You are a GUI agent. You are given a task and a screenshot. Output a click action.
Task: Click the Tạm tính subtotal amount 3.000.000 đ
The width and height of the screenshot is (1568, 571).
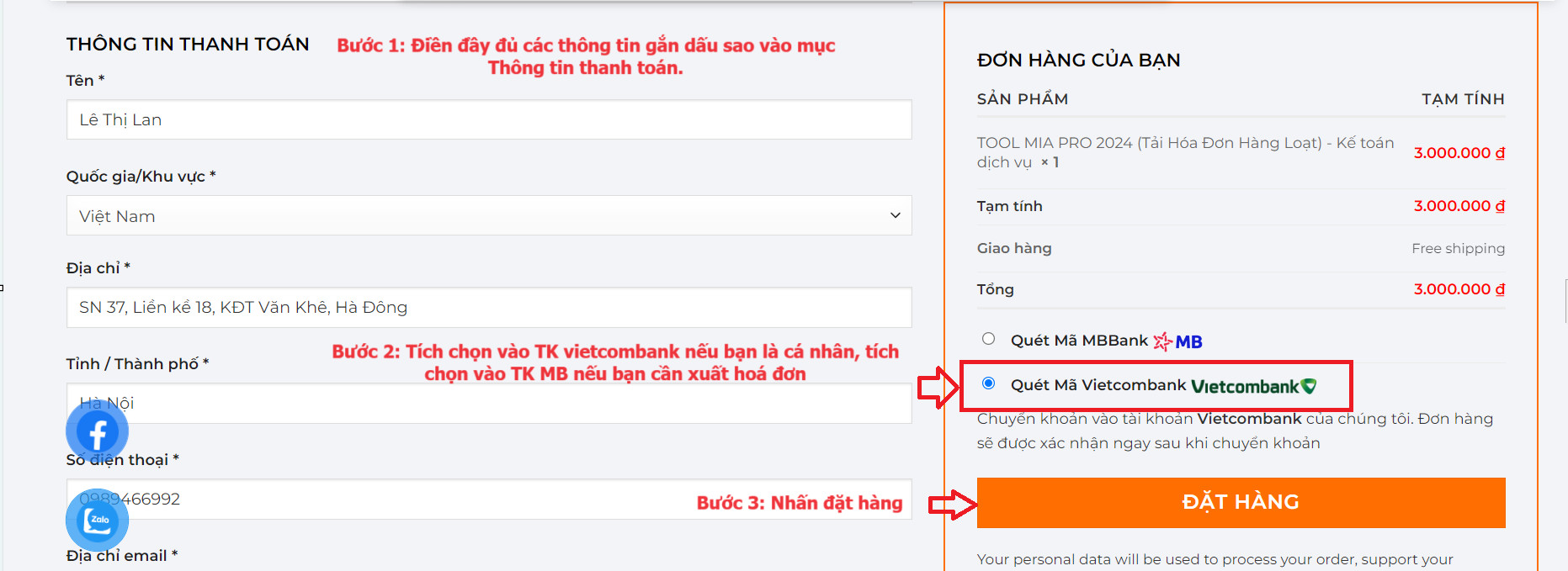pyautogui.click(x=1459, y=206)
